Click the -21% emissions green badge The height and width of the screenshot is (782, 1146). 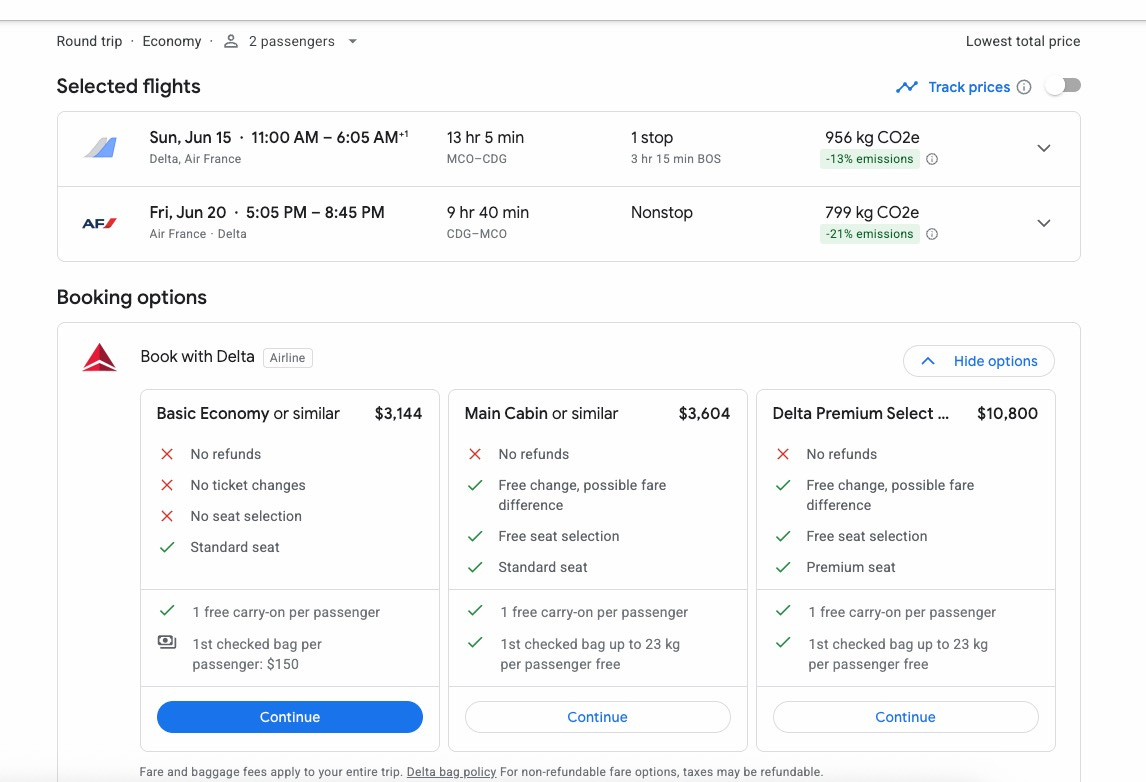tap(869, 235)
